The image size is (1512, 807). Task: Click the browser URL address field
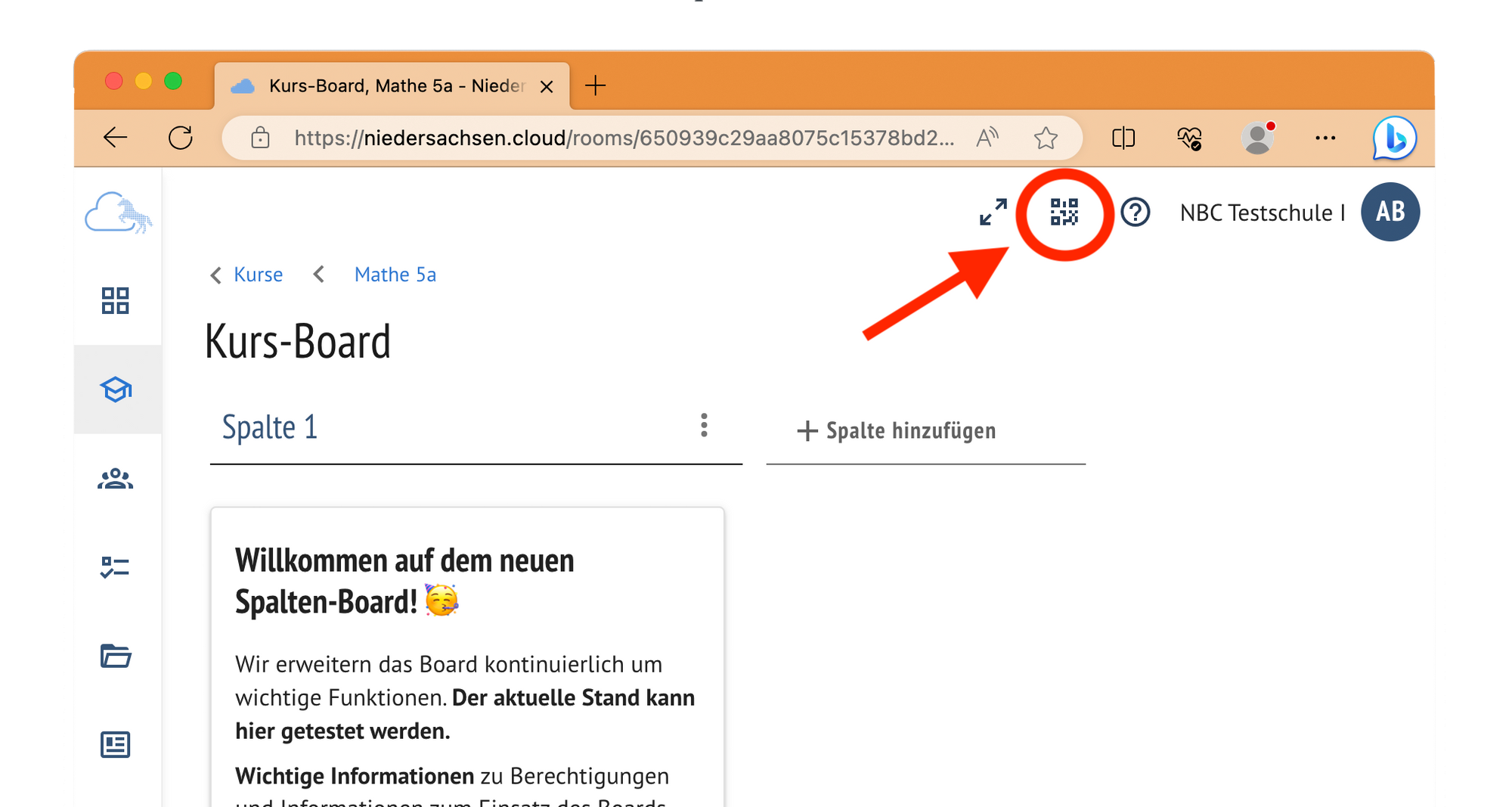pyautogui.click(x=624, y=138)
